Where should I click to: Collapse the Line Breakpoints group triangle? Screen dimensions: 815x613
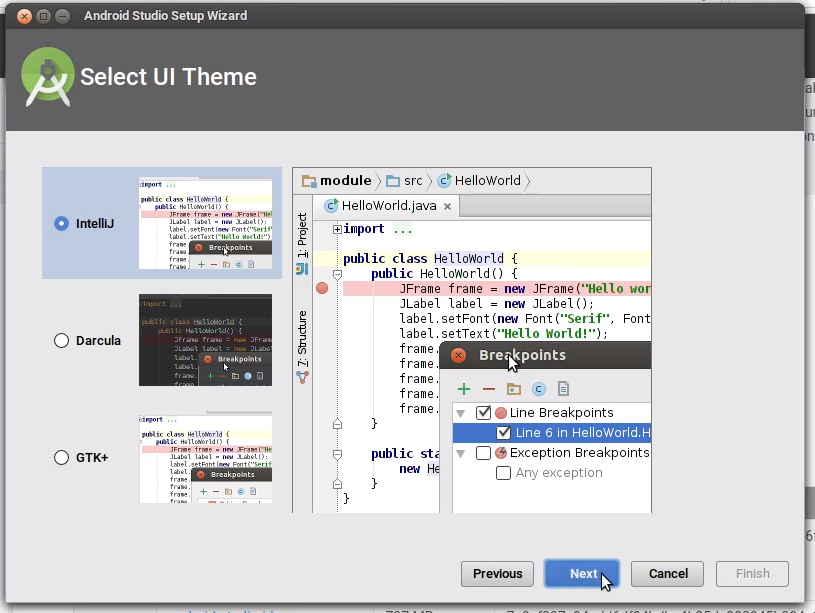point(460,412)
